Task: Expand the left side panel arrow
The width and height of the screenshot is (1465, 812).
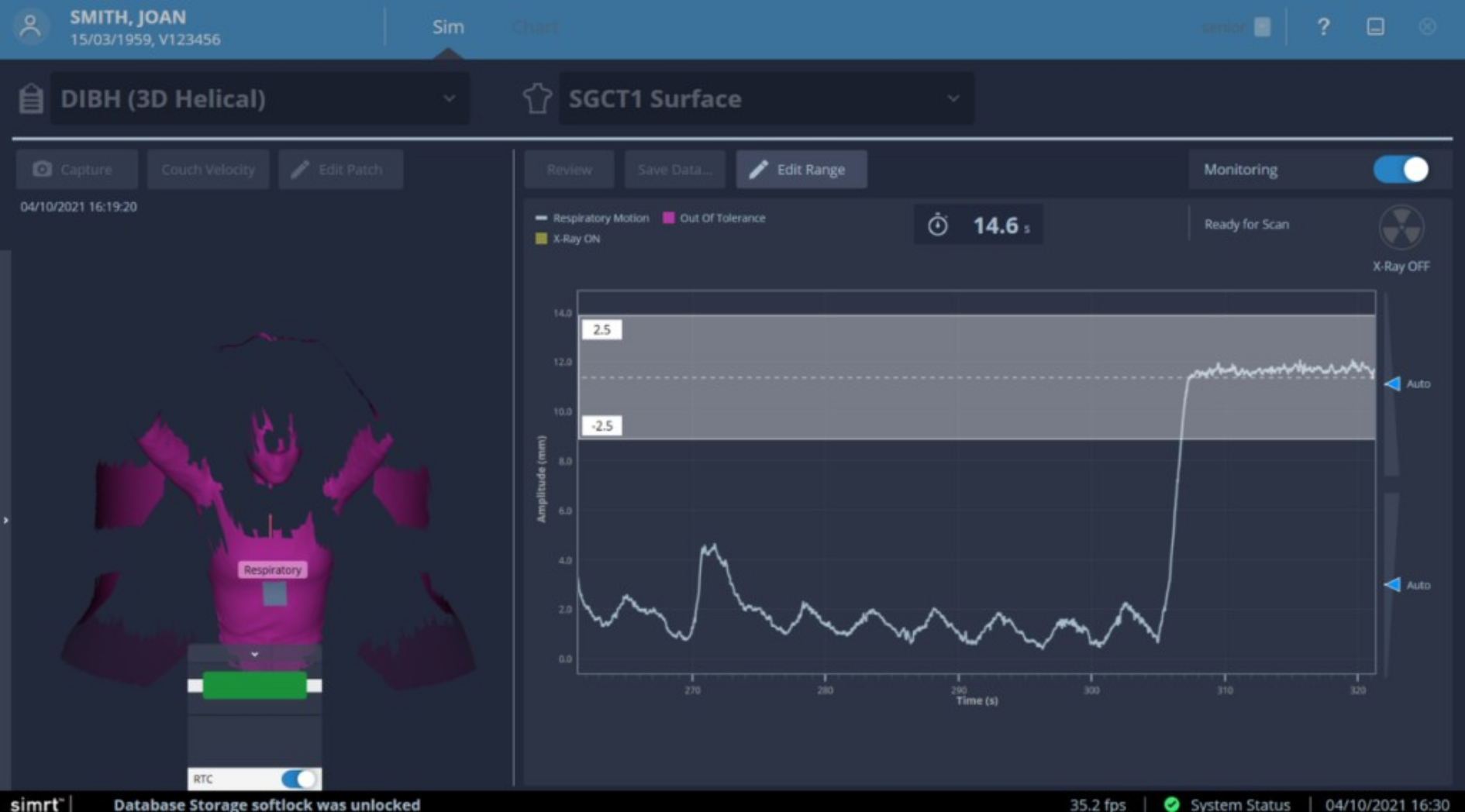Action: (6, 520)
